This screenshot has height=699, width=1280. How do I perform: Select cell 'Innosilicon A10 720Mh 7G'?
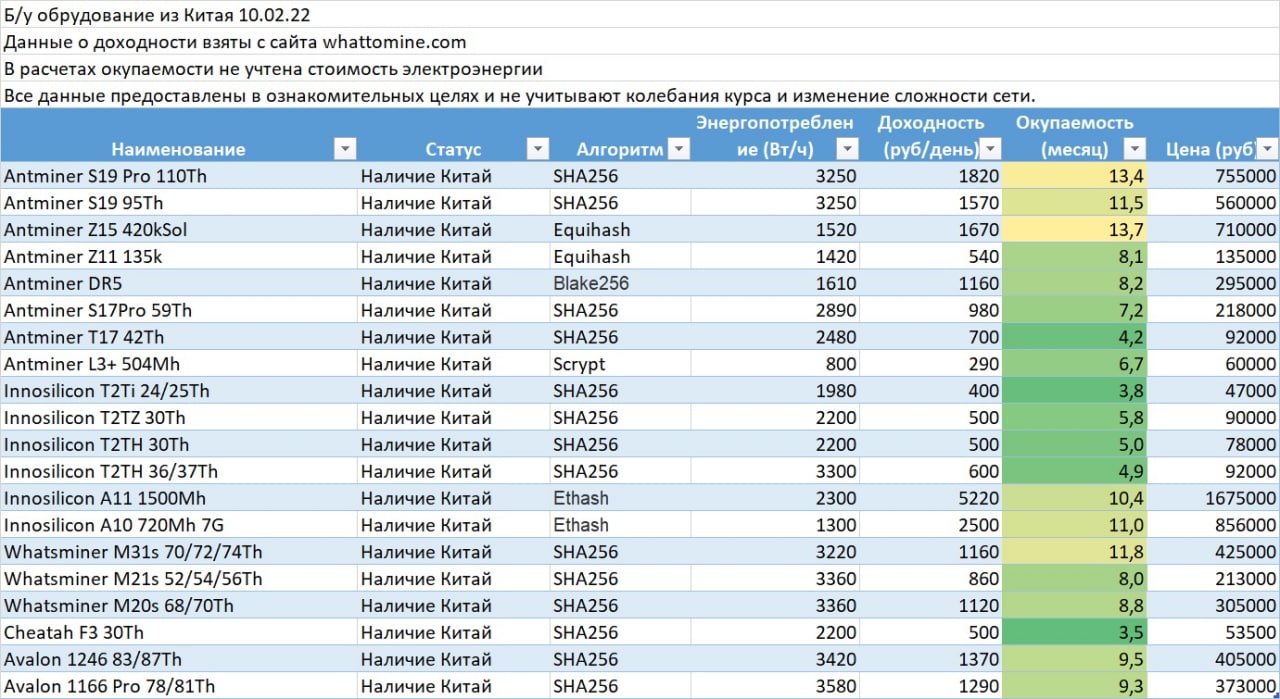pos(179,525)
